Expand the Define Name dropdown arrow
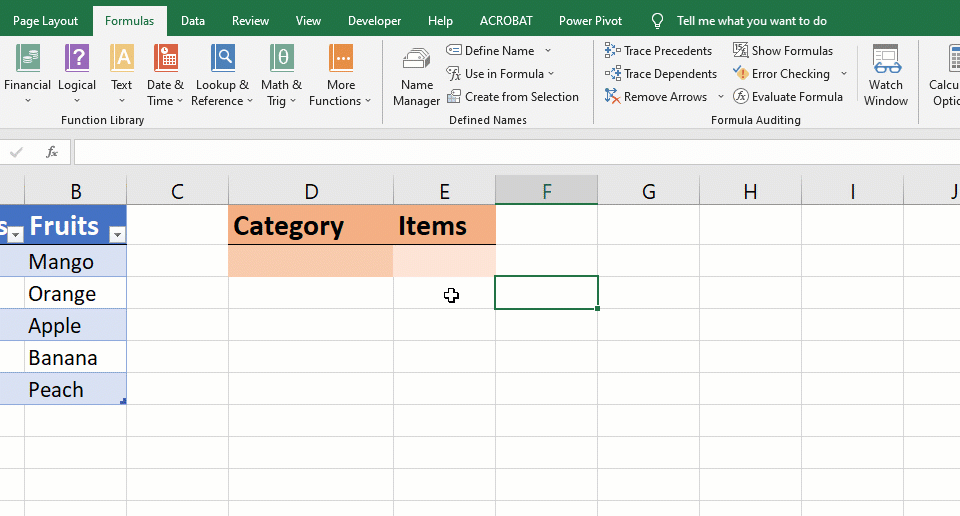This screenshot has height=516, width=960. (x=548, y=51)
